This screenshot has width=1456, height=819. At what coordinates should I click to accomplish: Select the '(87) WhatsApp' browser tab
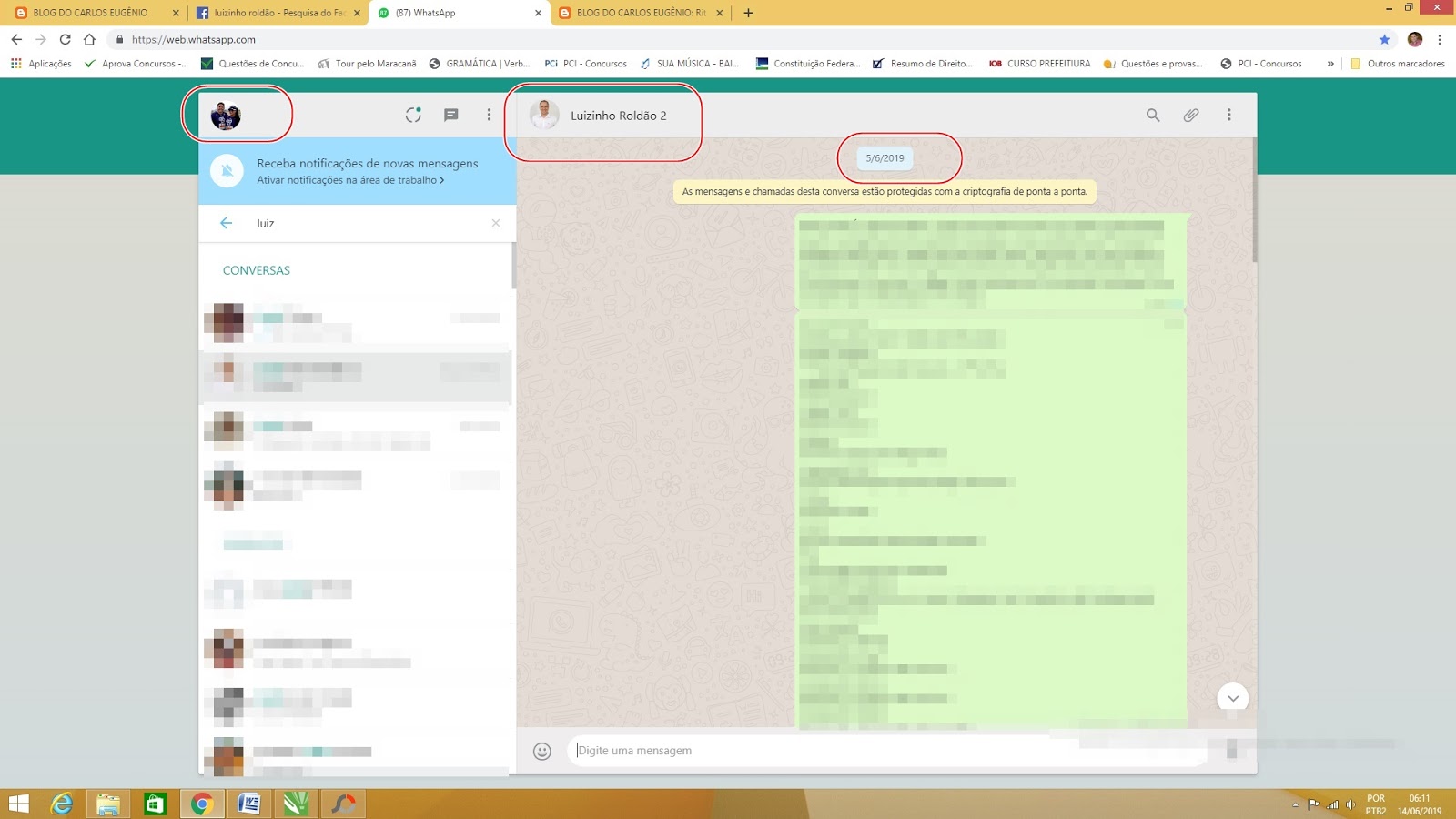pyautogui.click(x=459, y=13)
